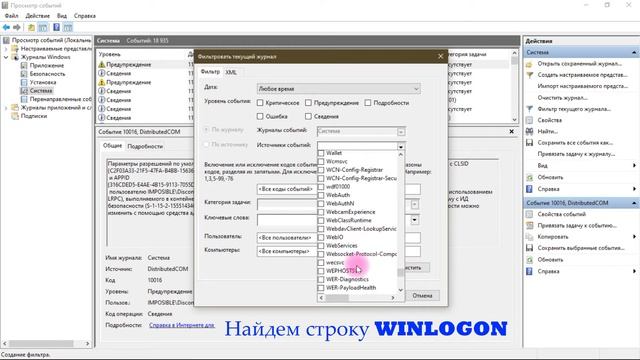Open the Ключевые слова dropdown arrow
Image resolution: width=640 pixels, height=360 pixels.
414,220
